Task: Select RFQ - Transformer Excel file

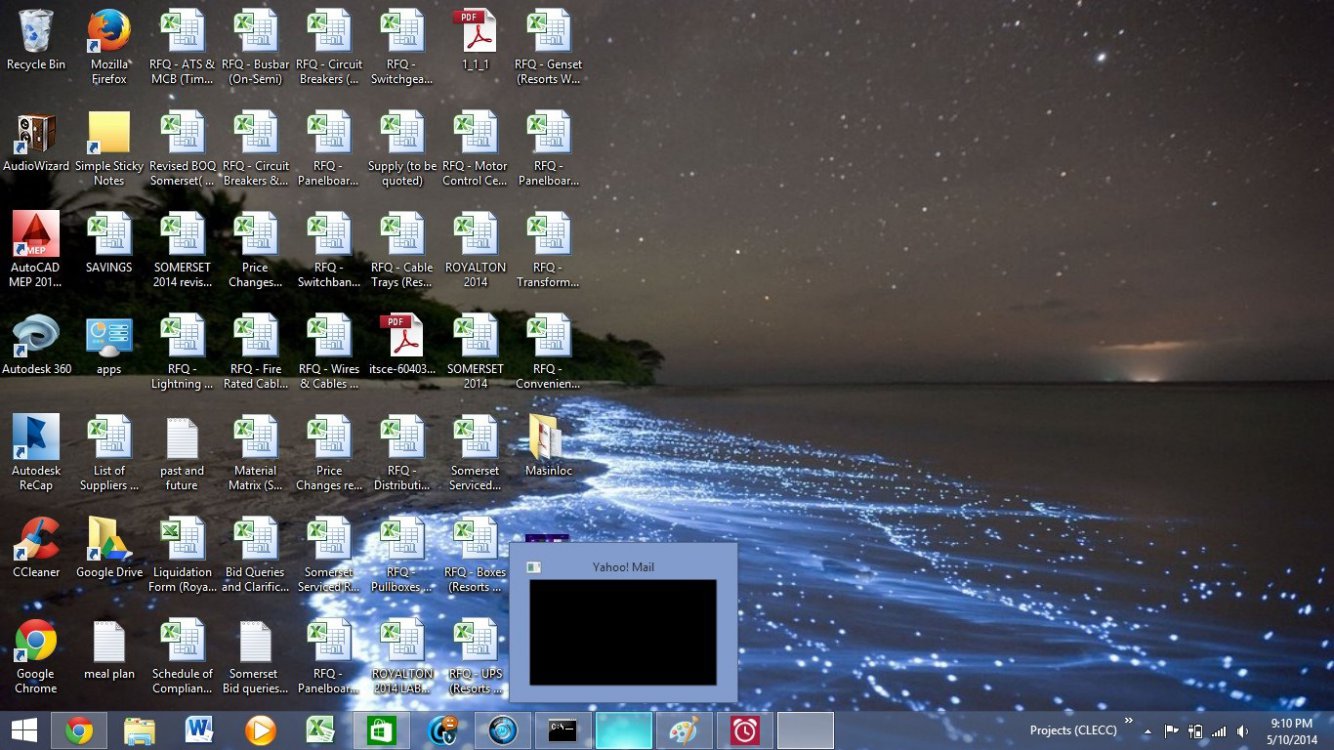Action: click(548, 249)
